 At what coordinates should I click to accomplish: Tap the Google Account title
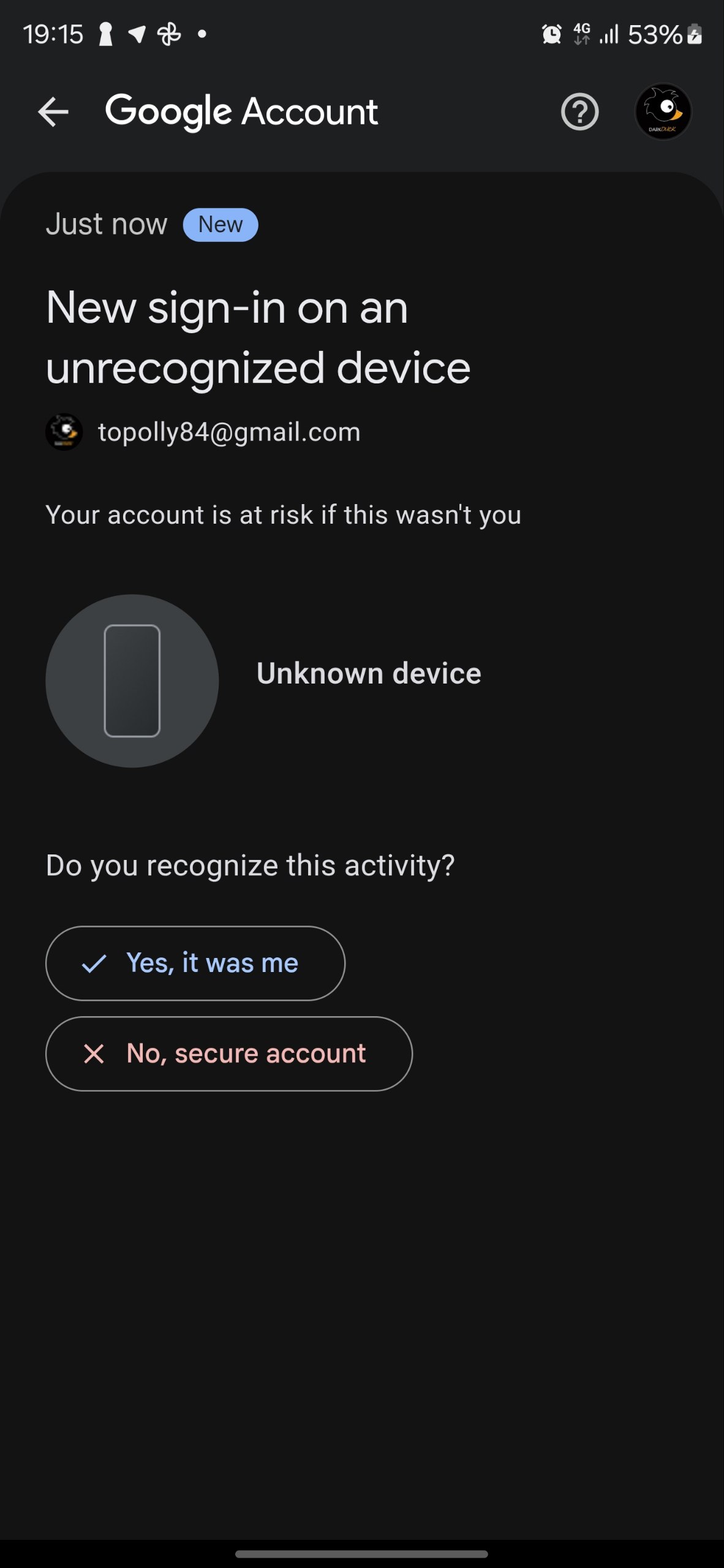(x=241, y=112)
